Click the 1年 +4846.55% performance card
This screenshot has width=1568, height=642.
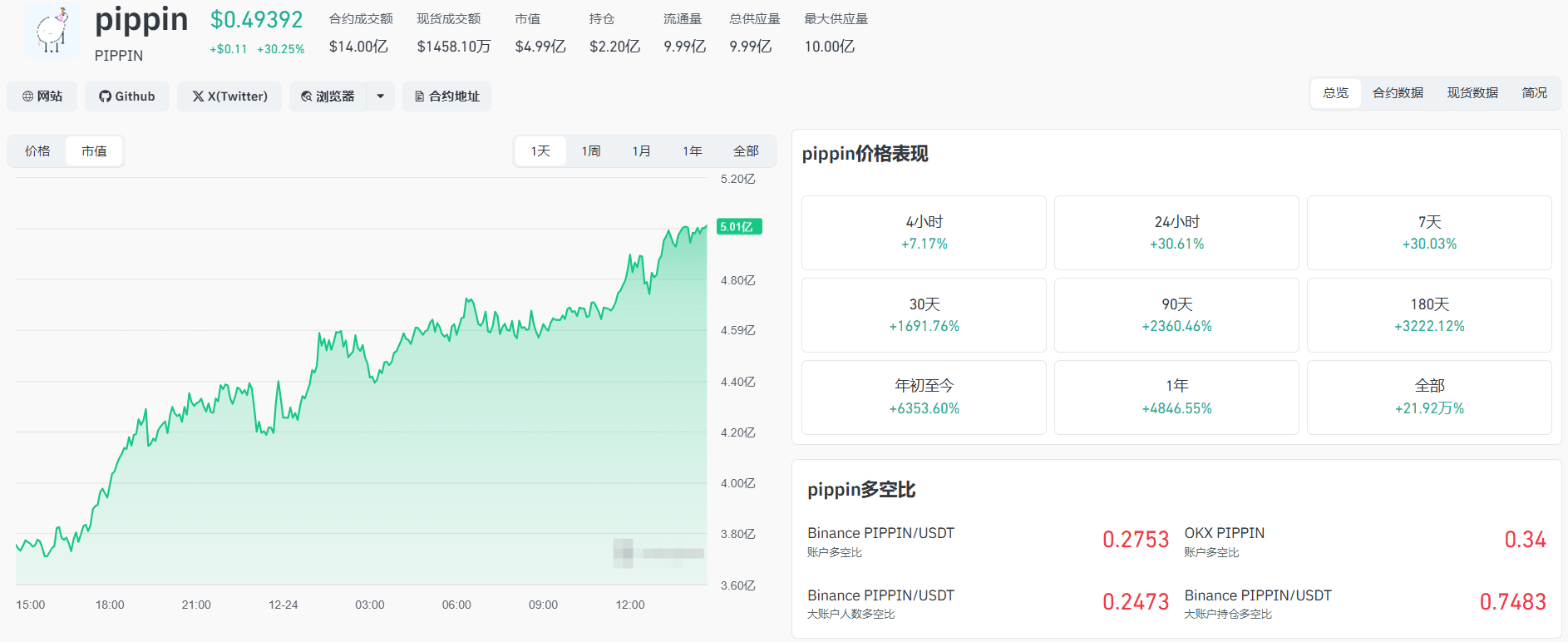(x=1176, y=398)
